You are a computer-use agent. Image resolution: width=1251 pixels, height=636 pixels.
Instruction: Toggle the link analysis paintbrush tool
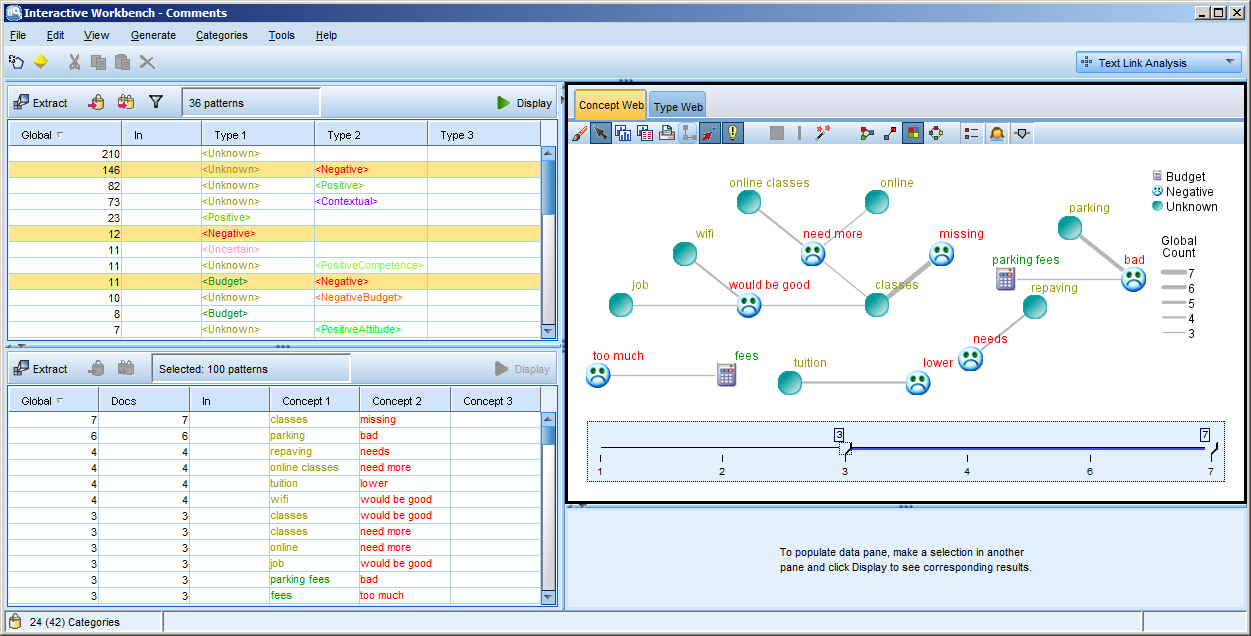point(580,132)
